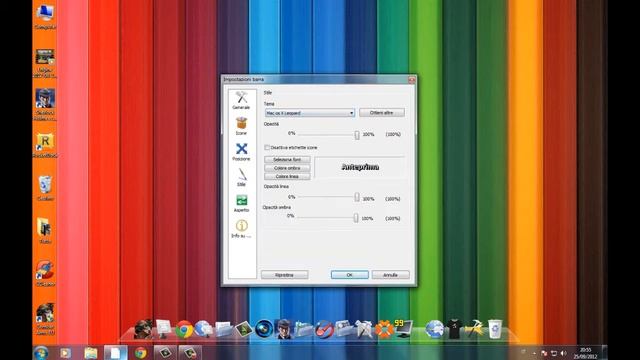Click the black t-shirt icon in dock
This screenshot has height=360, width=640.
click(454, 329)
